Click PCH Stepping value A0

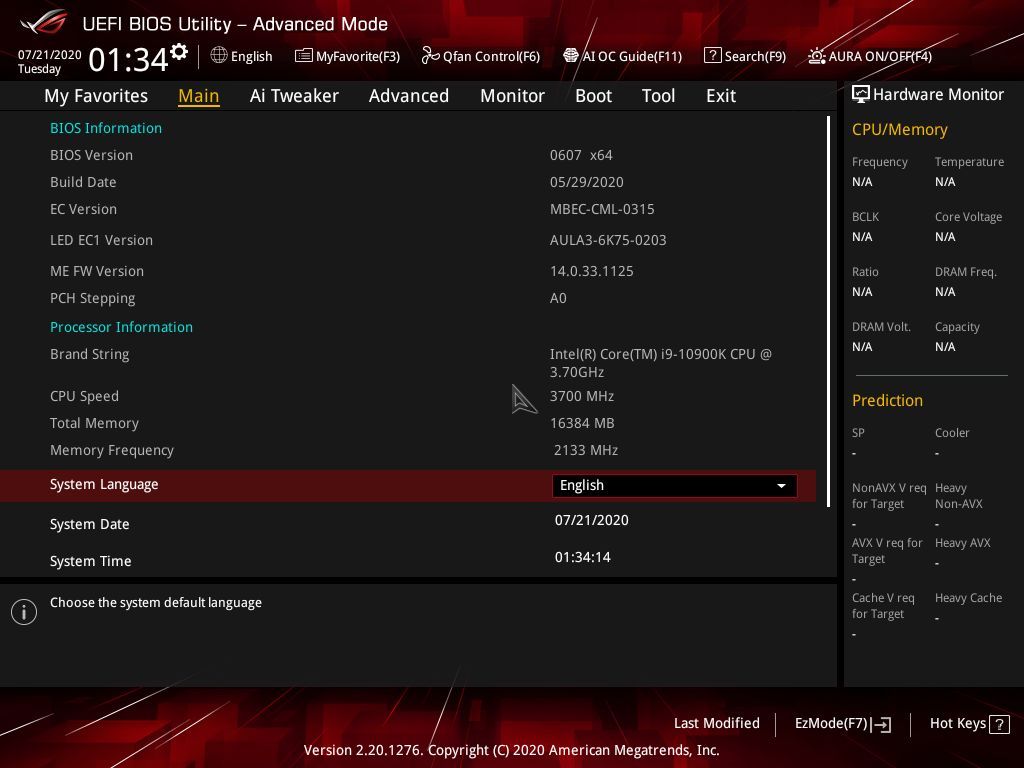(x=558, y=298)
